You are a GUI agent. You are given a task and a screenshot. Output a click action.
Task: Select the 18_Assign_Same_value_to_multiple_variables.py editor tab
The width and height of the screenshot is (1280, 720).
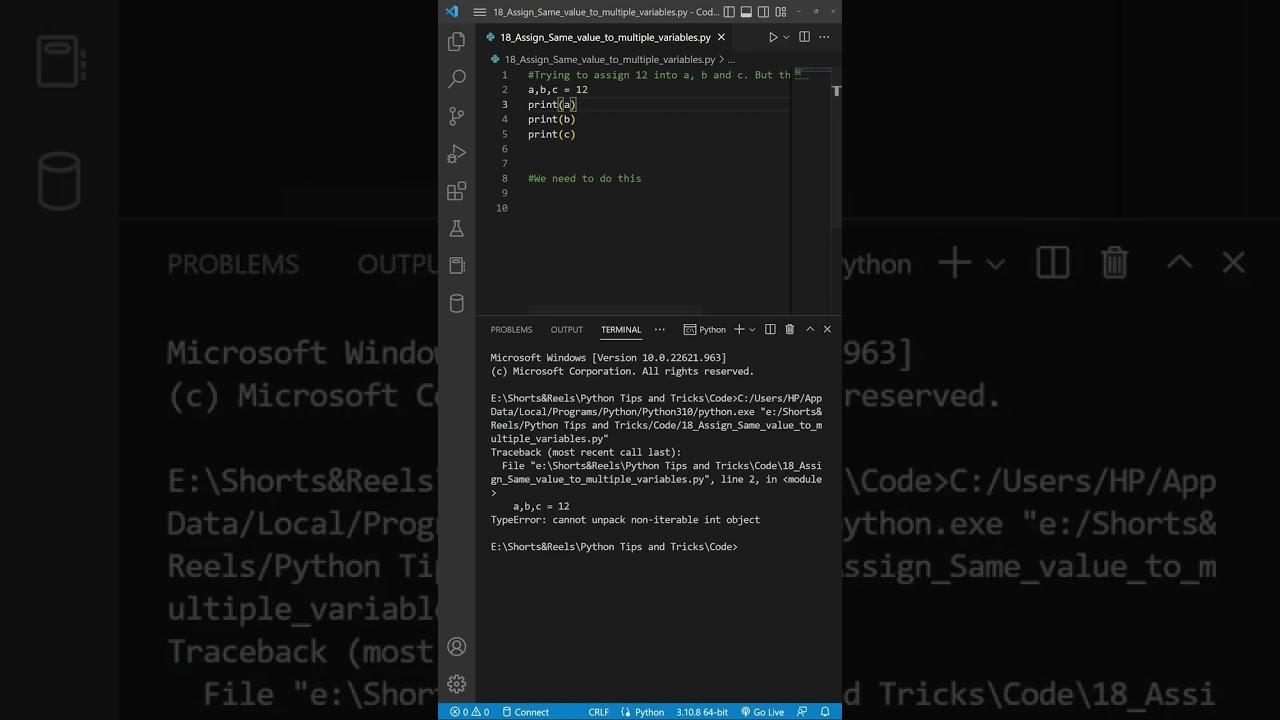pyautogui.click(x=605, y=37)
